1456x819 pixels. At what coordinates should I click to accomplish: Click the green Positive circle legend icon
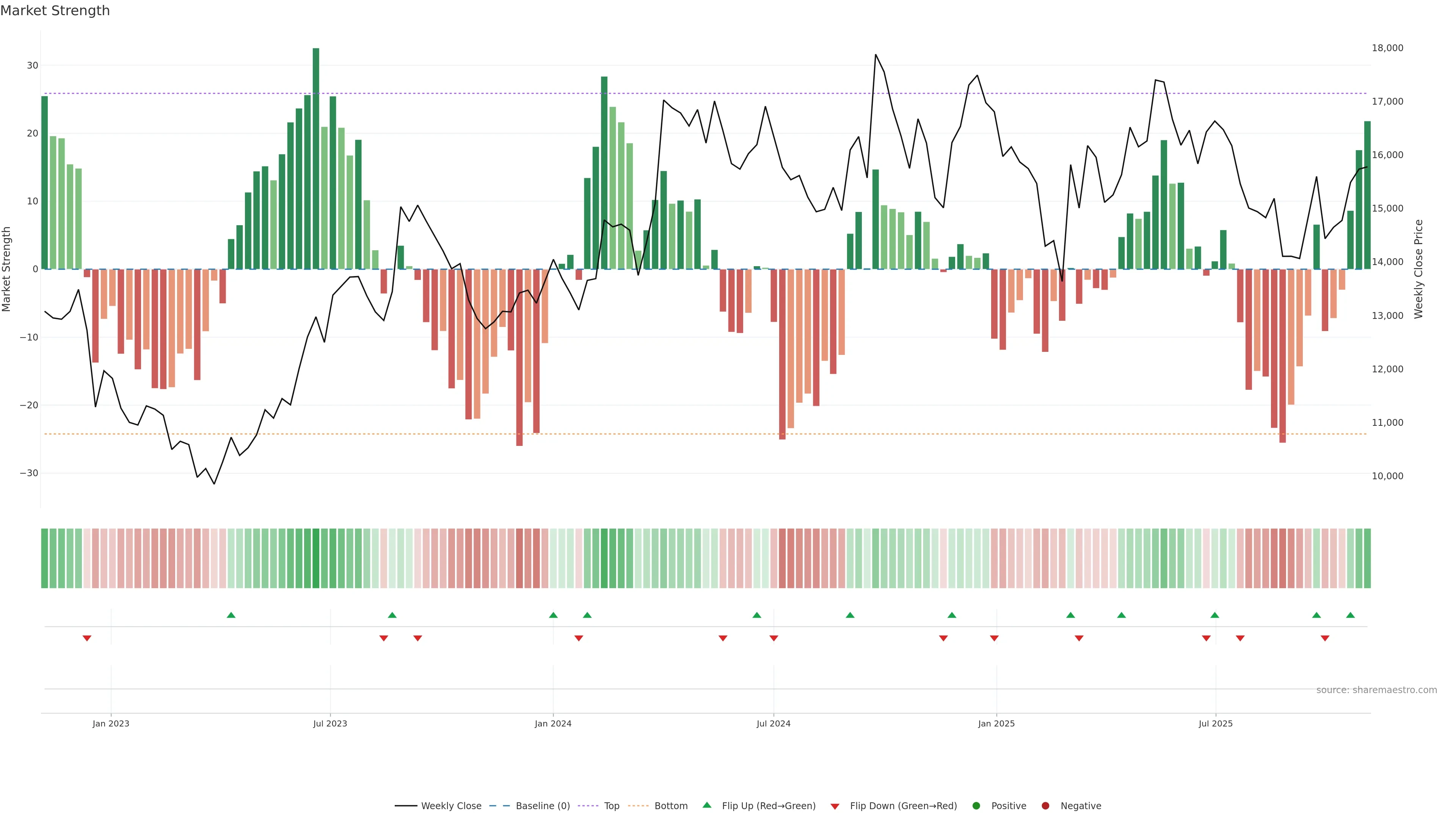pos(976,806)
